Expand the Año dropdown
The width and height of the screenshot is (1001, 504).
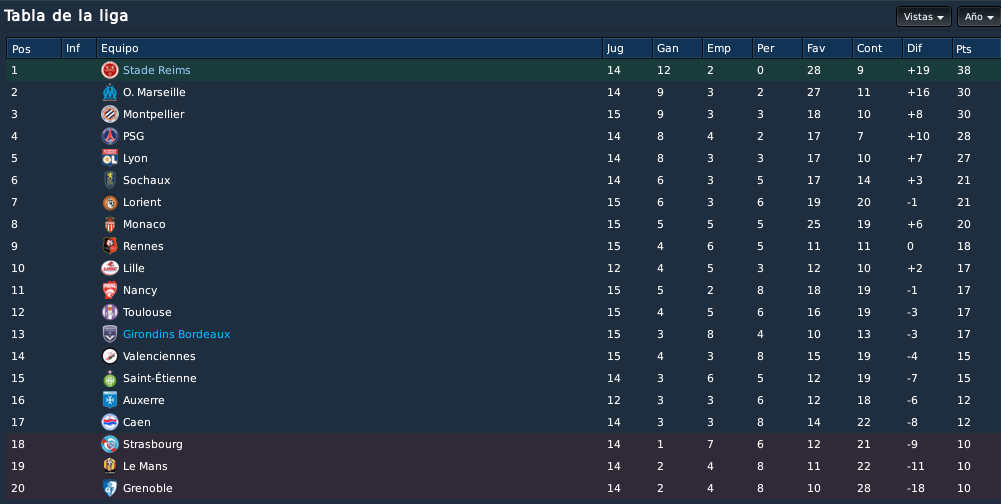tap(979, 17)
